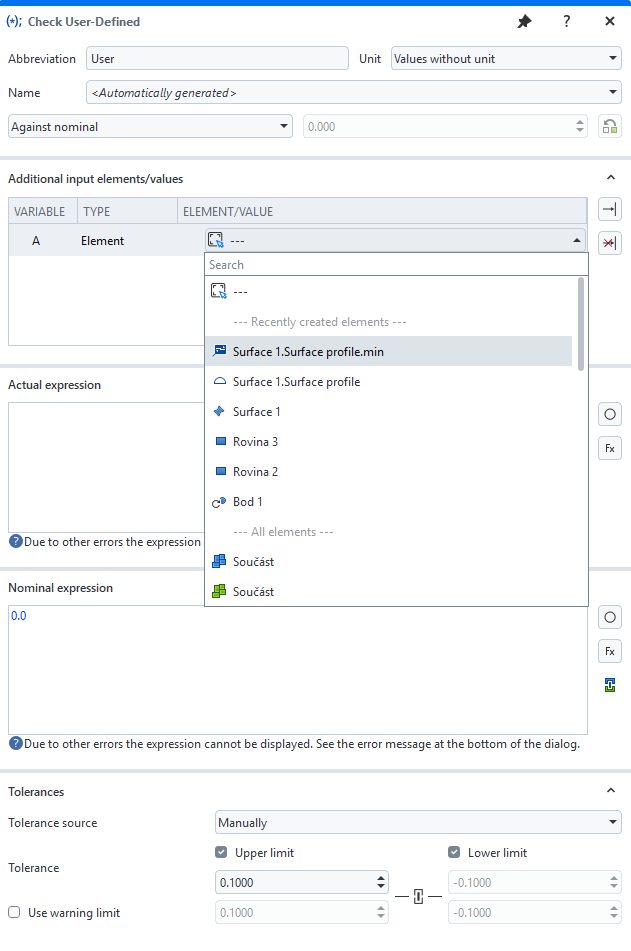Uncheck the Lower limit checkbox
The width and height of the screenshot is (631, 951).
pyautogui.click(x=455, y=853)
